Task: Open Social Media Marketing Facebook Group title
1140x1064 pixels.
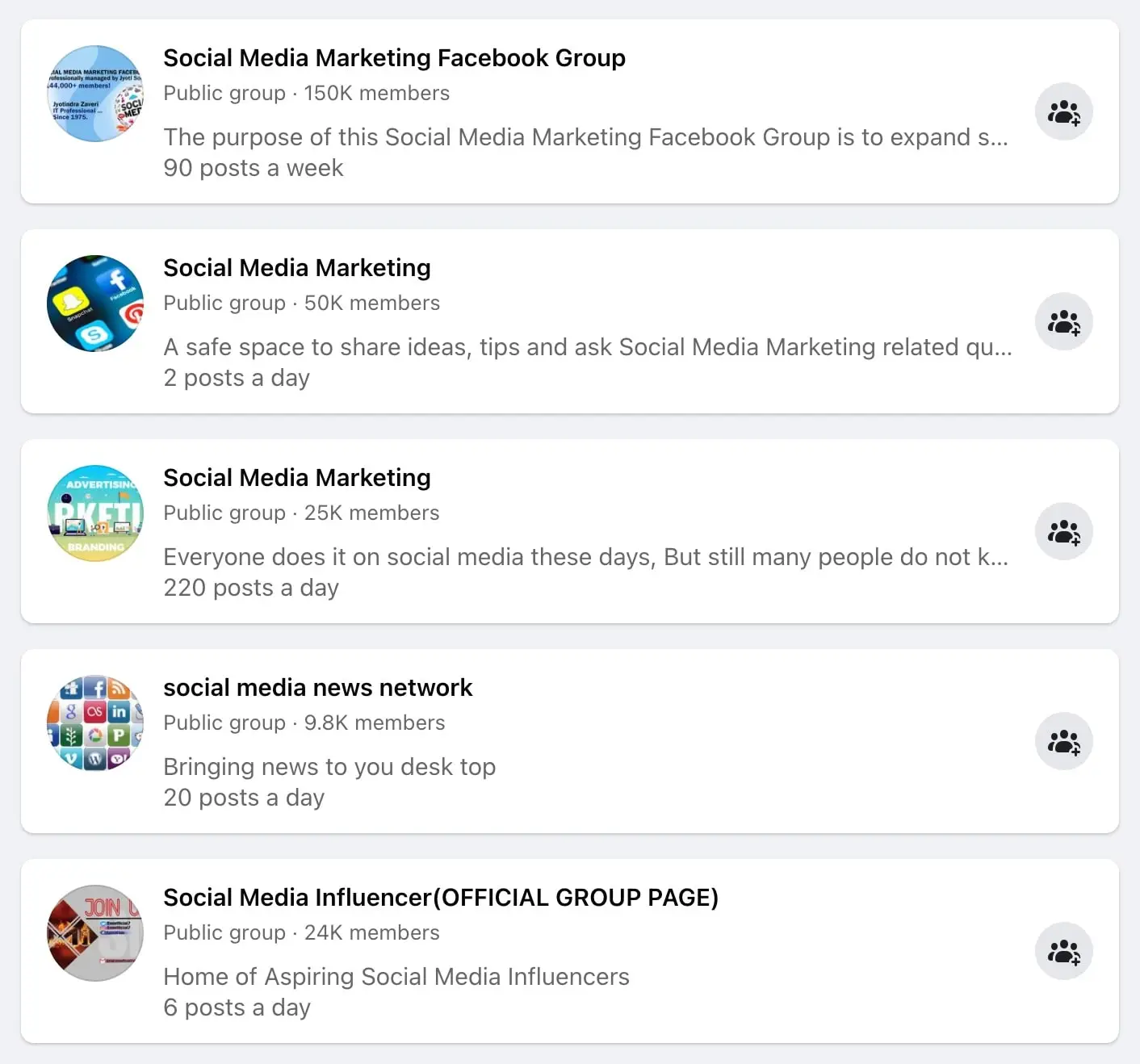Action: 394,58
